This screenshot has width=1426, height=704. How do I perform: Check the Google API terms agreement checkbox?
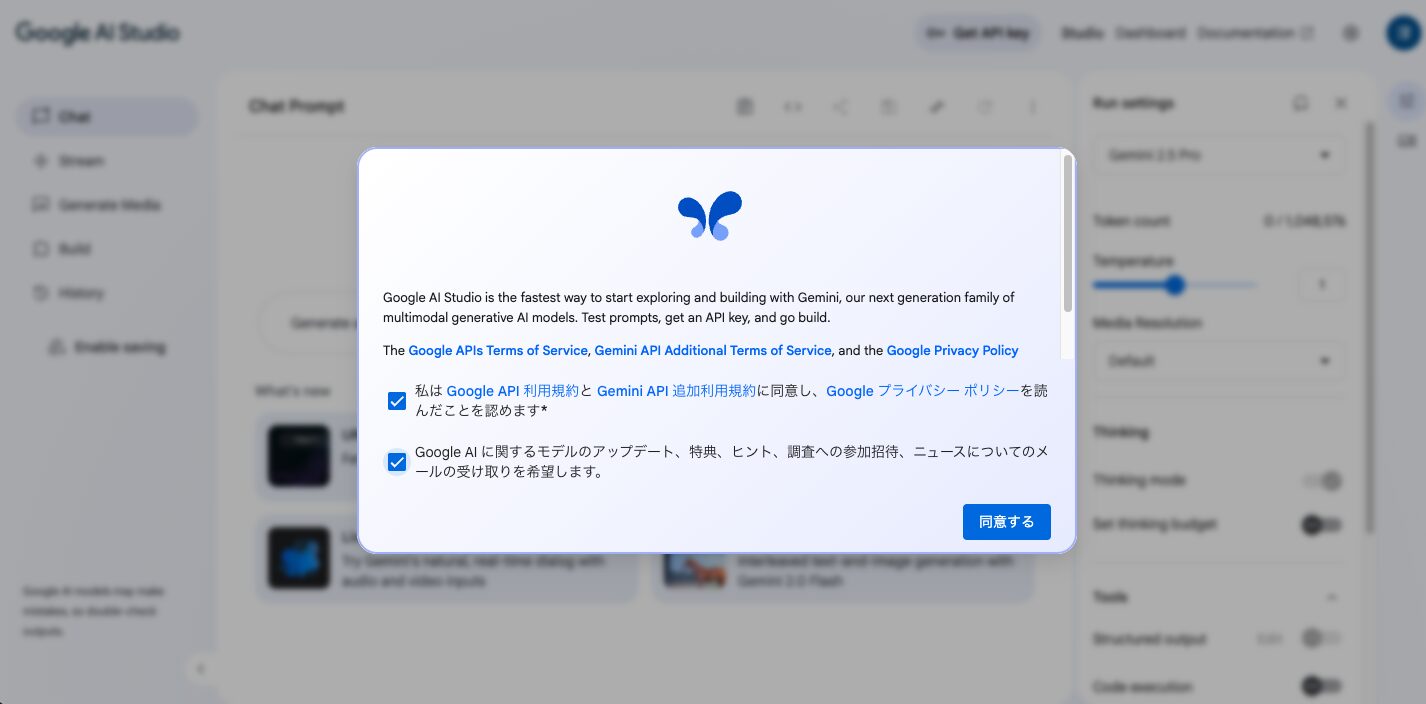pyautogui.click(x=397, y=401)
